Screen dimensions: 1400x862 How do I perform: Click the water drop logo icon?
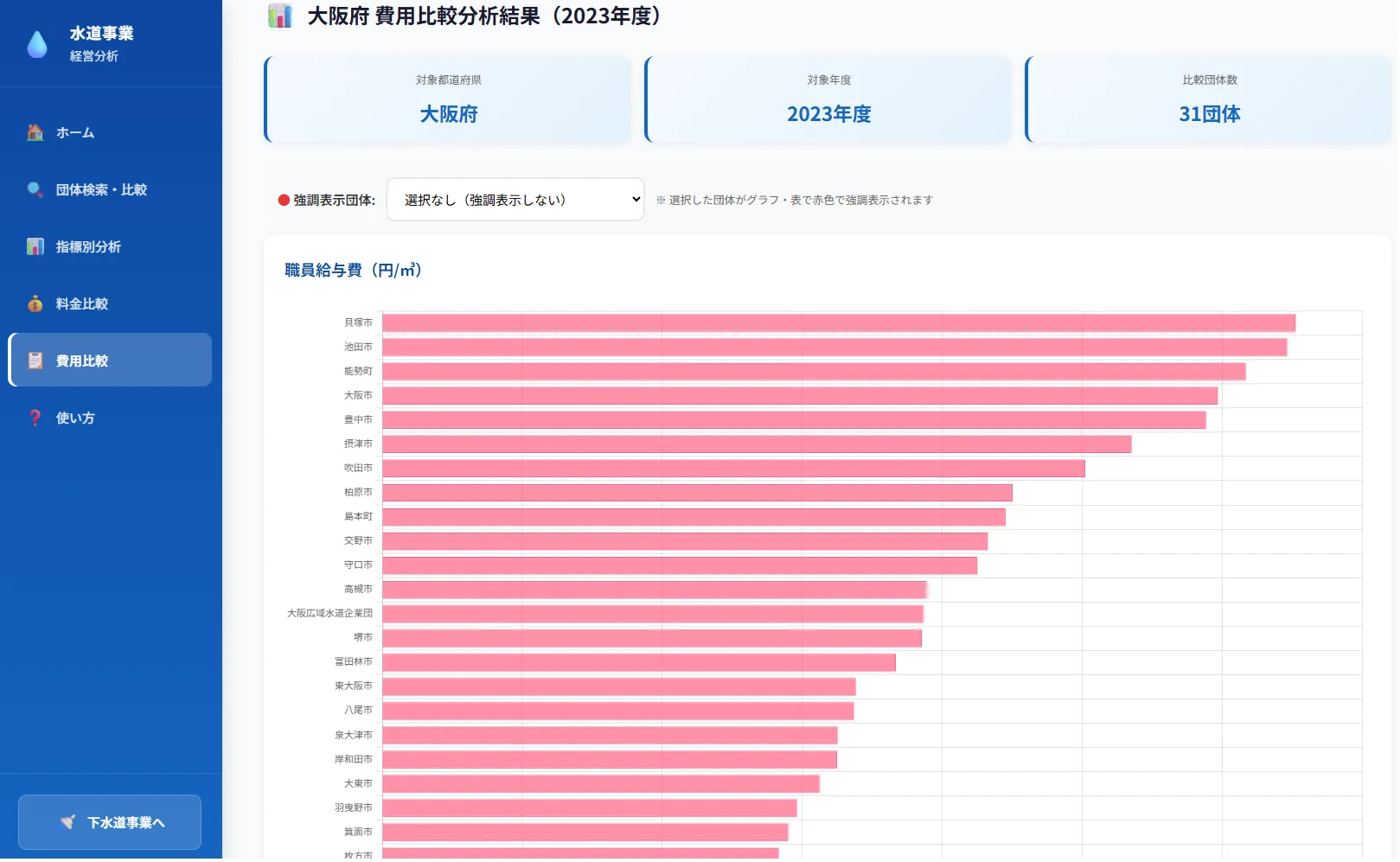click(x=37, y=44)
